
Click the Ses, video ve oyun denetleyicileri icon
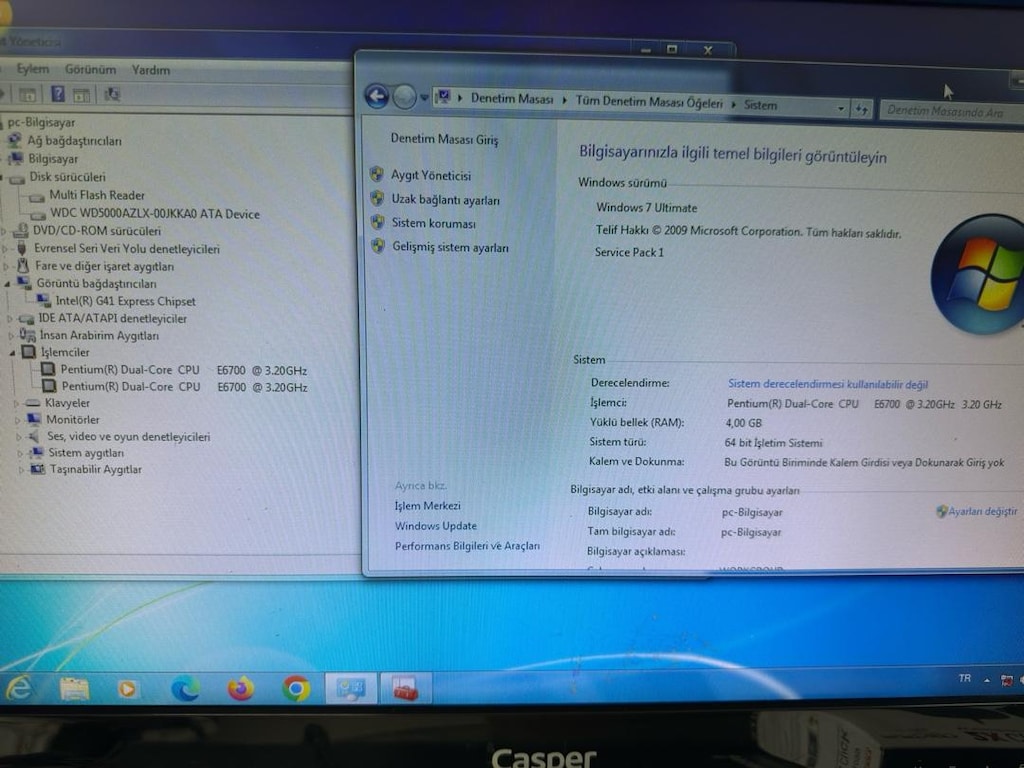(35, 436)
